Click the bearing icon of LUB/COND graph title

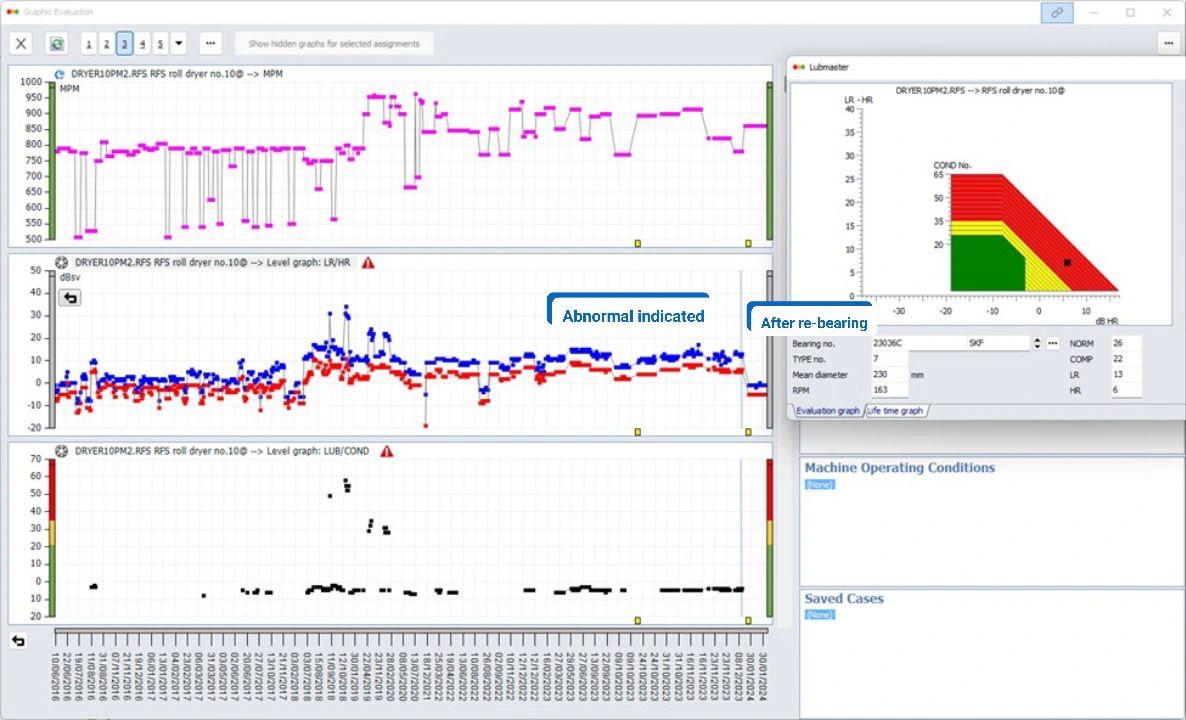click(x=62, y=452)
